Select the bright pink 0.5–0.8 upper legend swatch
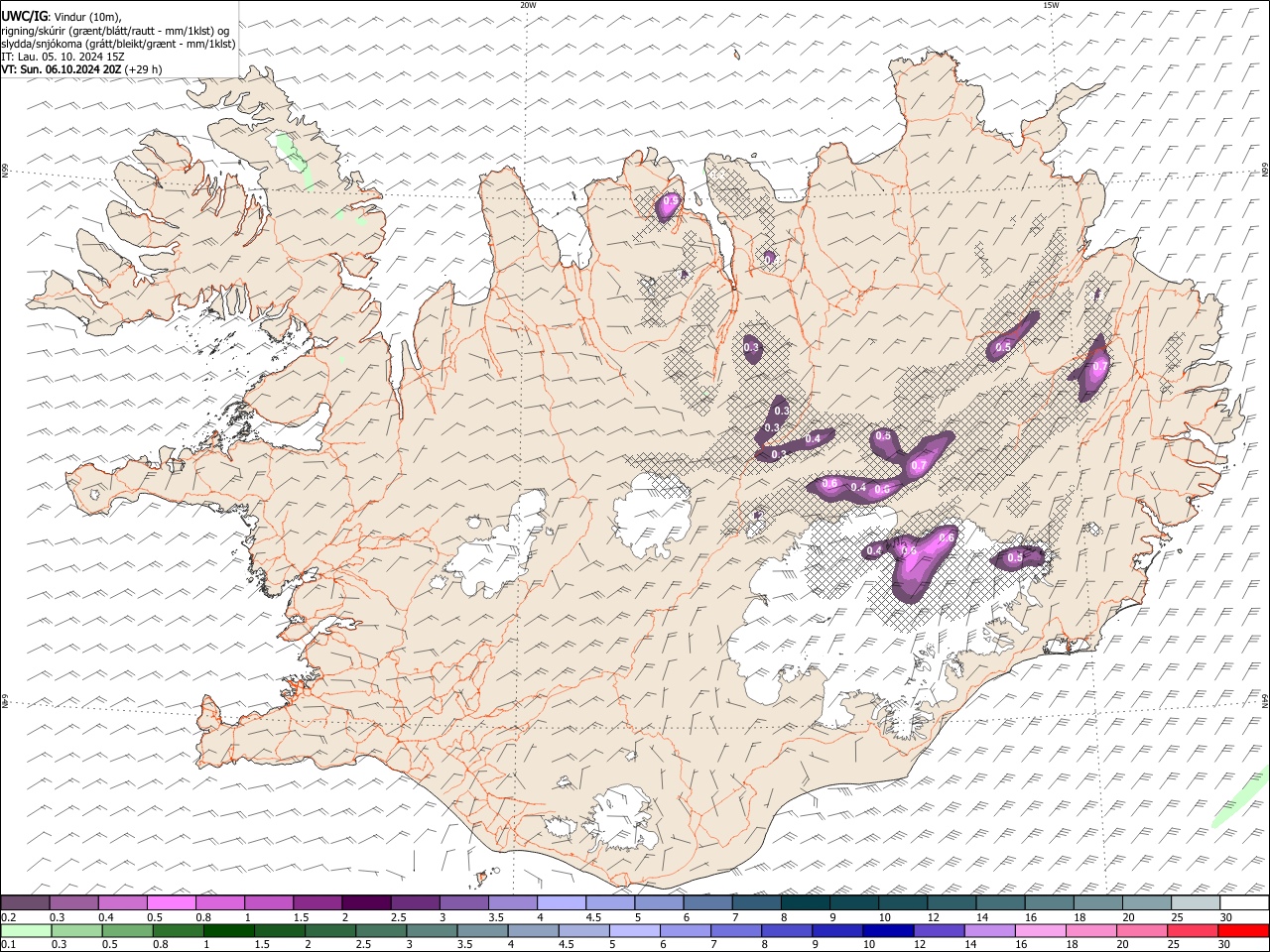The height and width of the screenshot is (952, 1270). click(171, 902)
